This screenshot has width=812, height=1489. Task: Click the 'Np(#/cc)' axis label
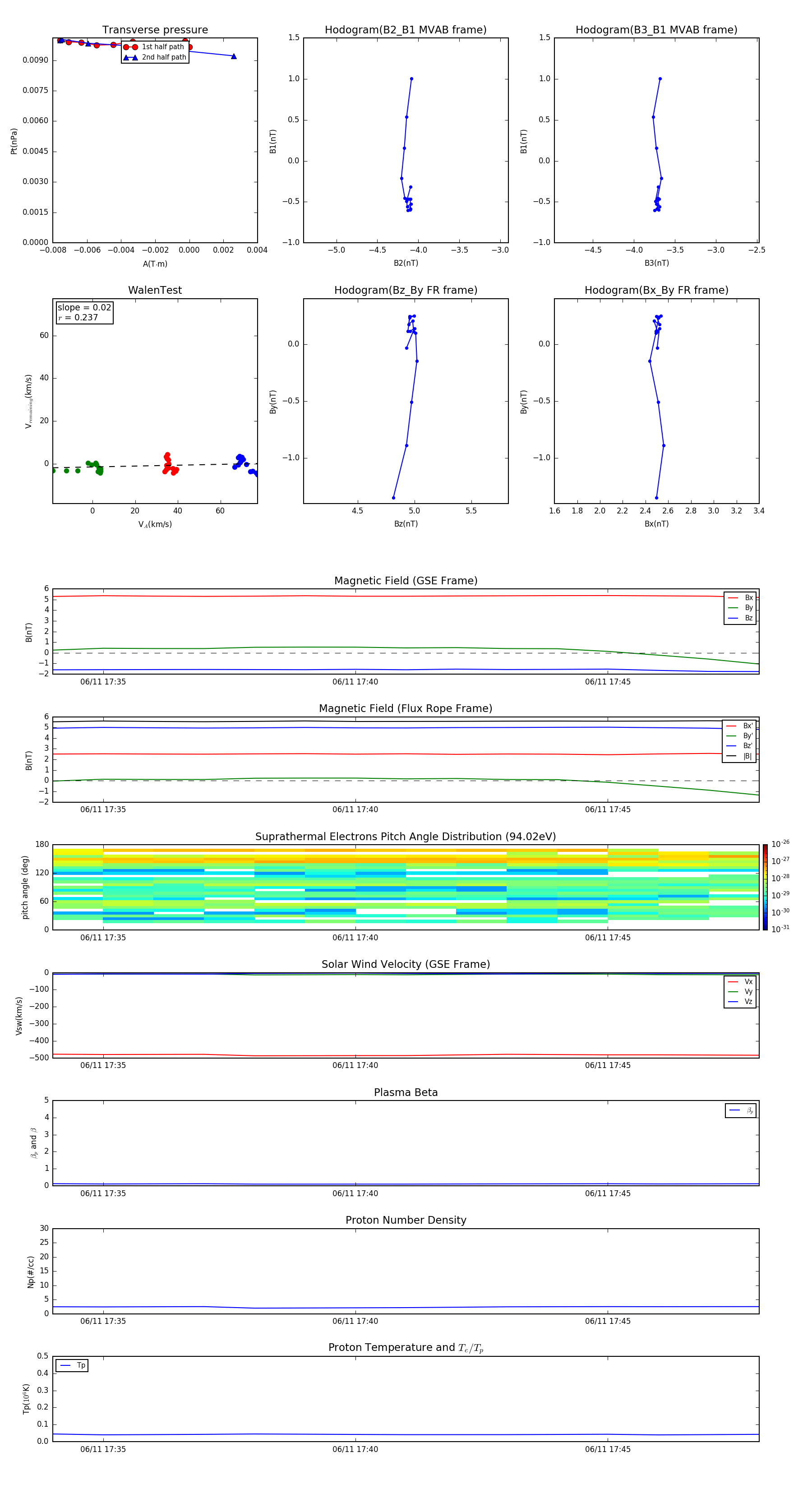(31, 1272)
